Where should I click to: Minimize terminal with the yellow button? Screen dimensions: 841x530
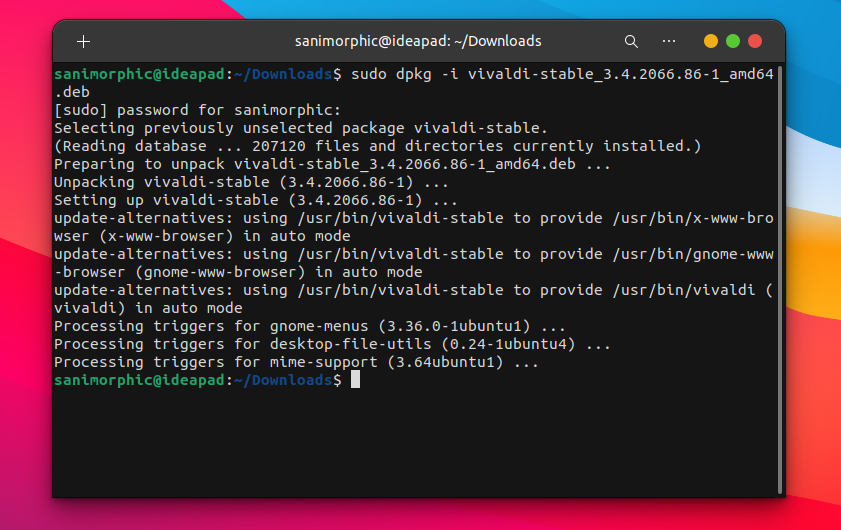(711, 41)
